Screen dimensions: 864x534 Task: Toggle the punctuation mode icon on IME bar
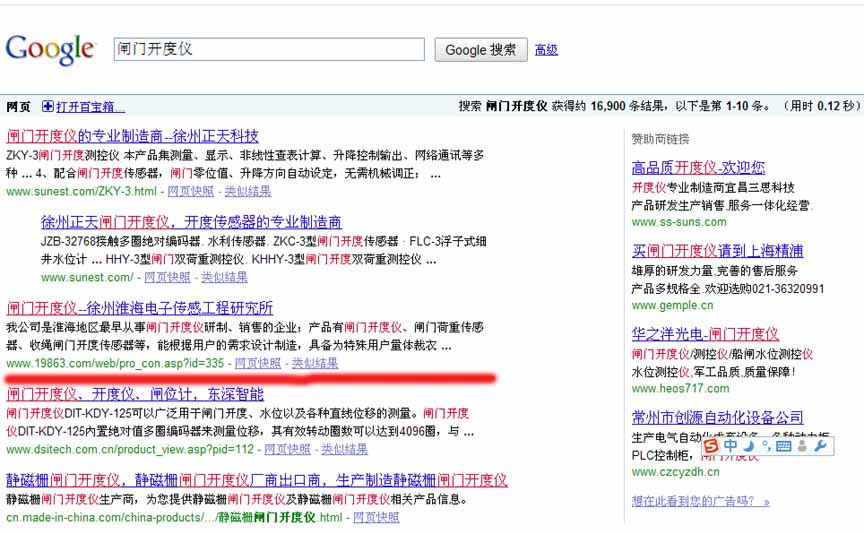[x=765, y=445]
